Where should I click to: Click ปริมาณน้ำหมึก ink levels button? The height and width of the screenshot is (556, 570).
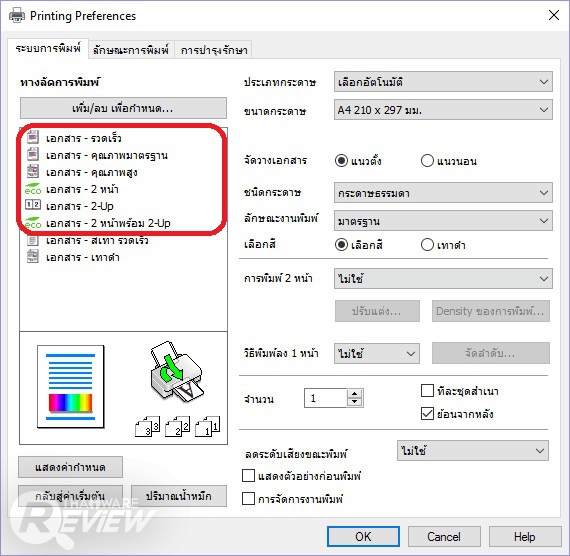(x=179, y=496)
